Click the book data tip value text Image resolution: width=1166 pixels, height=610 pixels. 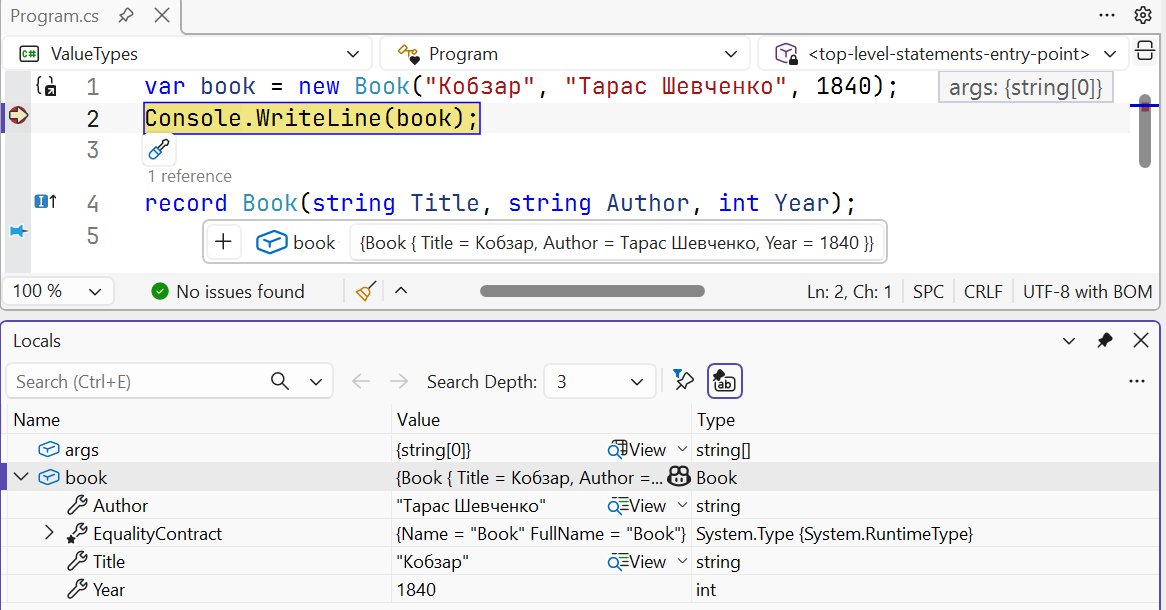(x=616, y=243)
